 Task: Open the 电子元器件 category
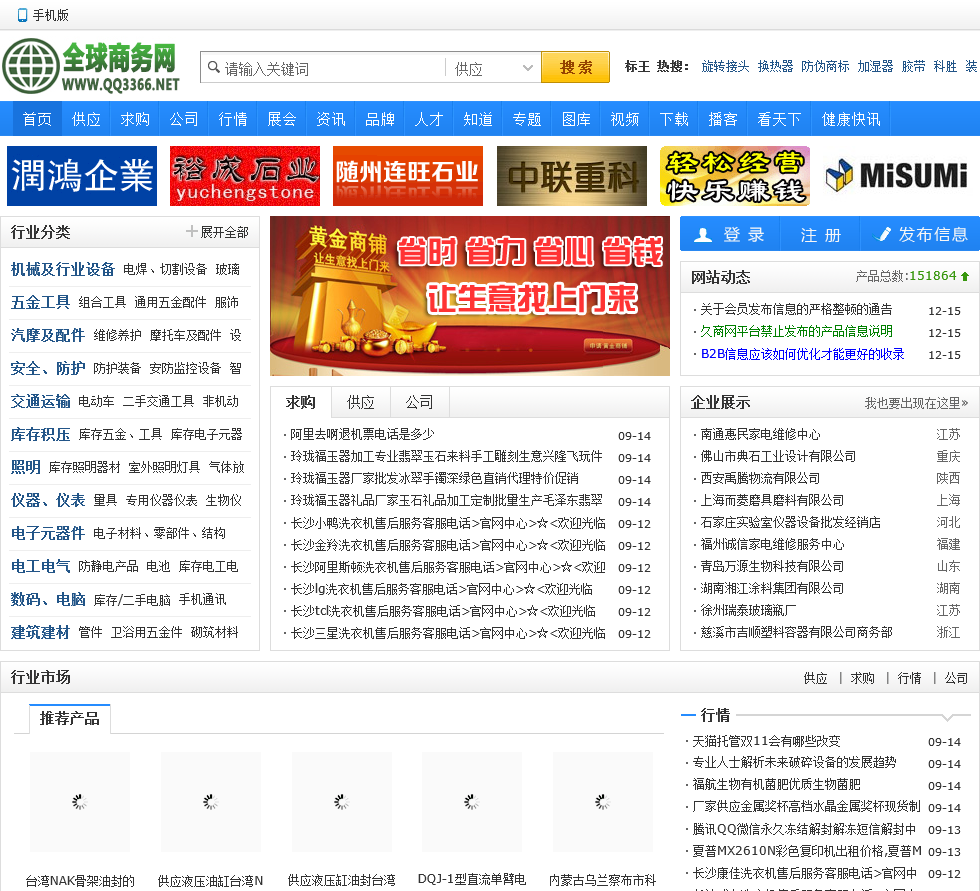point(48,533)
